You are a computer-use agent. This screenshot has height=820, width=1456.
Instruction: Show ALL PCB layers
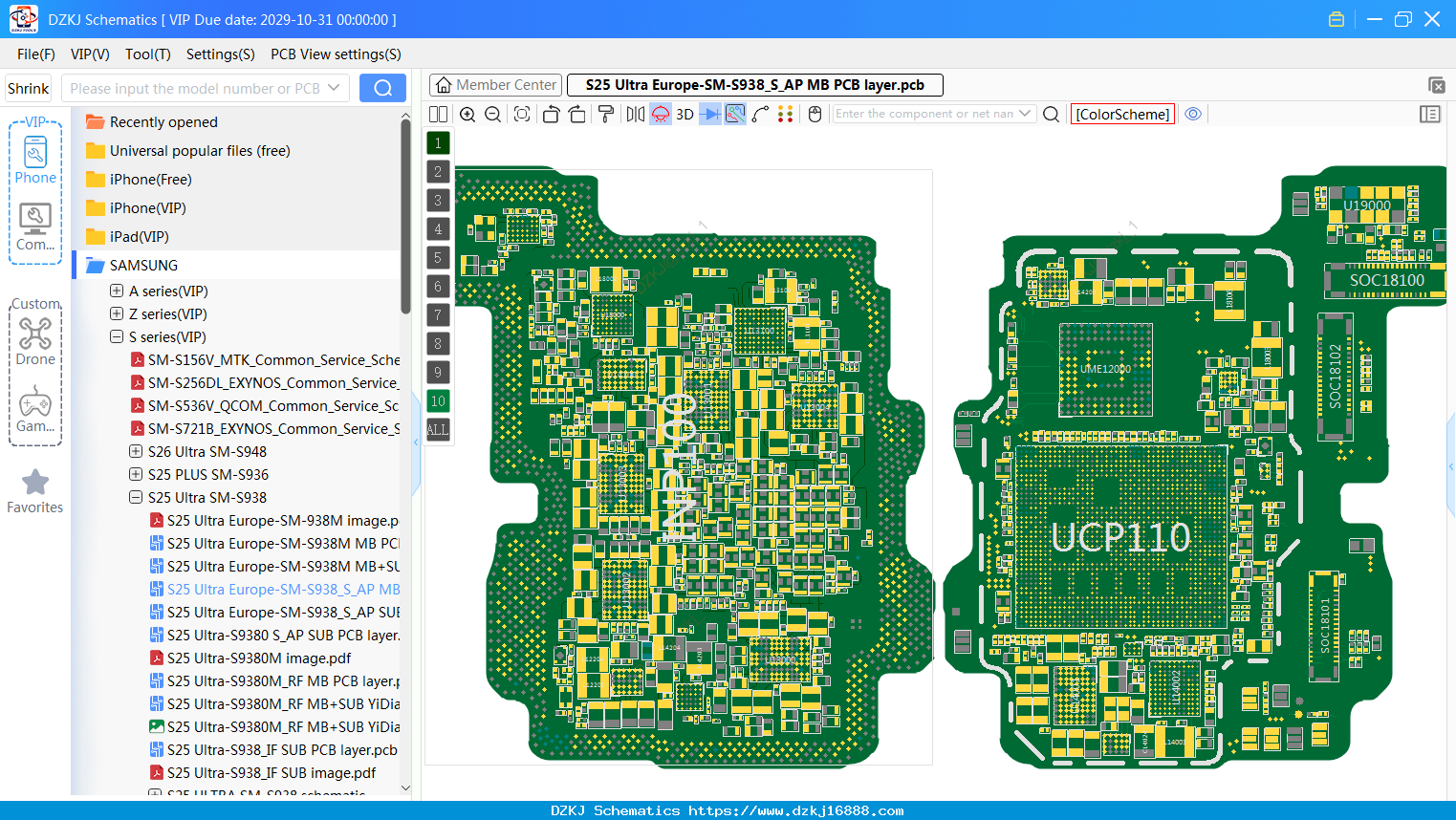pyautogui.click(x=438, y=429)
